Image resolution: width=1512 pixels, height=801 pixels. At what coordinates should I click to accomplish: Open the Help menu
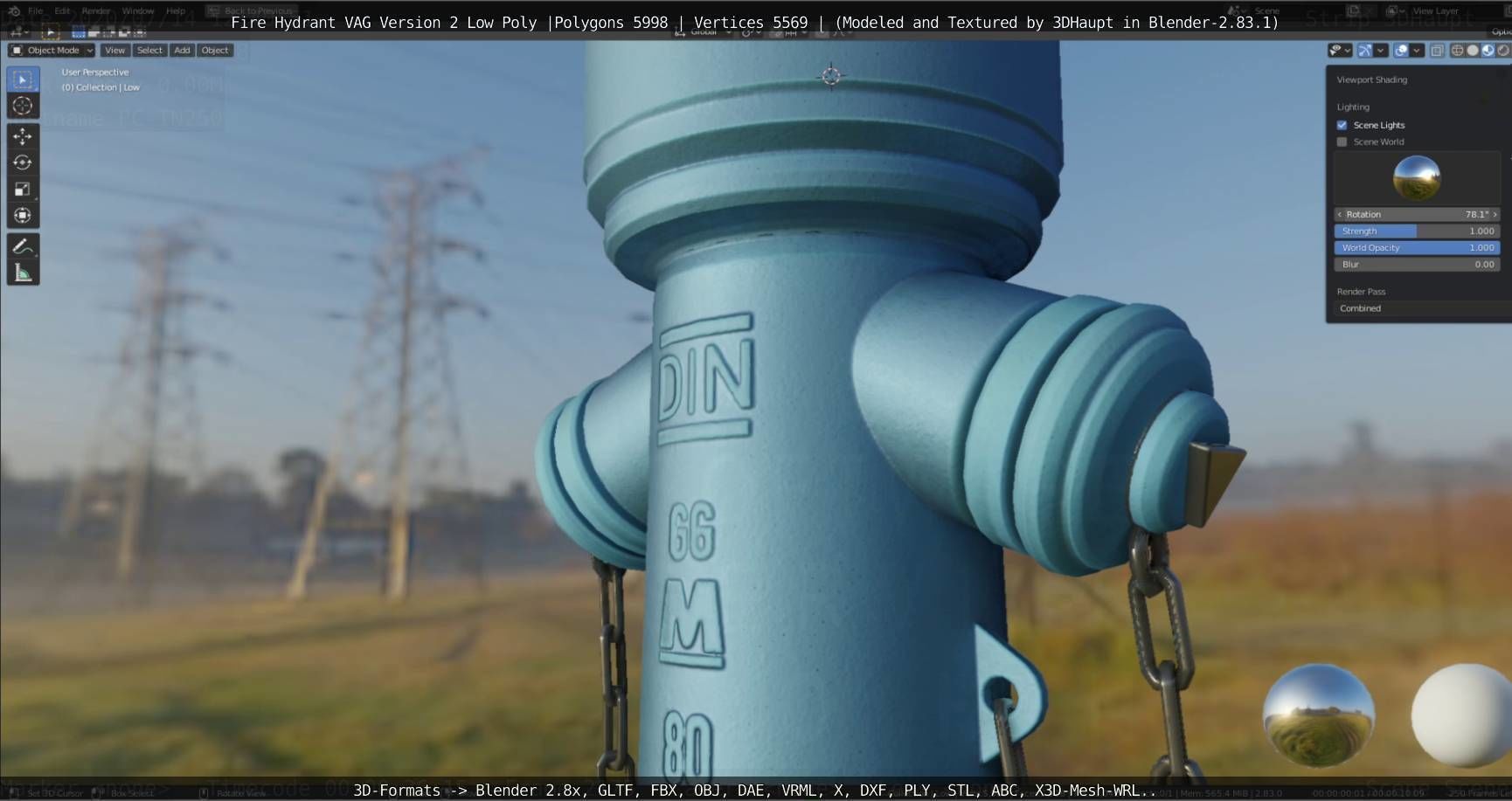point(176,11)
